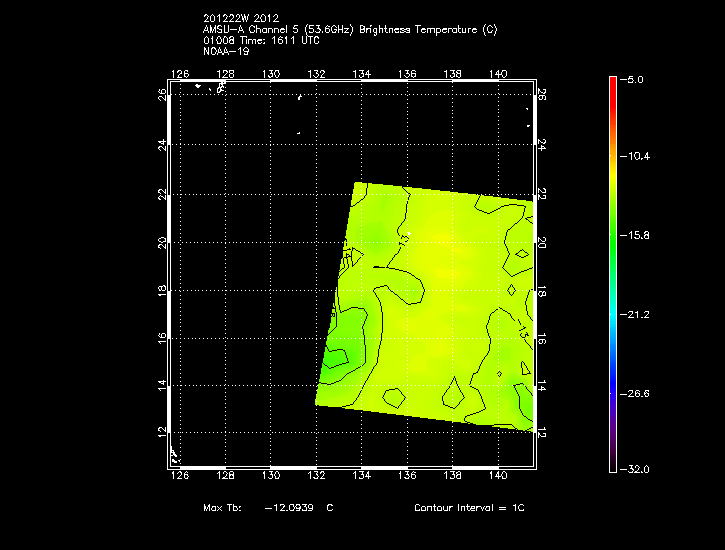Click the 'Max Tb: -12.0939 C' readout
Screen dimensions: 725x550
point(268,508)
